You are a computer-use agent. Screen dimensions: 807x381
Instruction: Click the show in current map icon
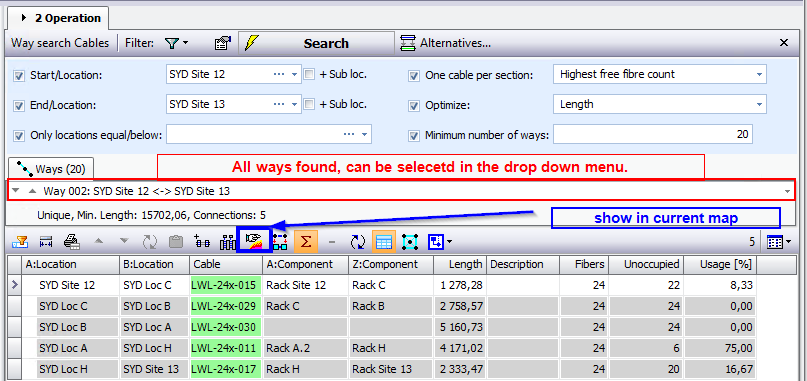click(x=254, y=241)
